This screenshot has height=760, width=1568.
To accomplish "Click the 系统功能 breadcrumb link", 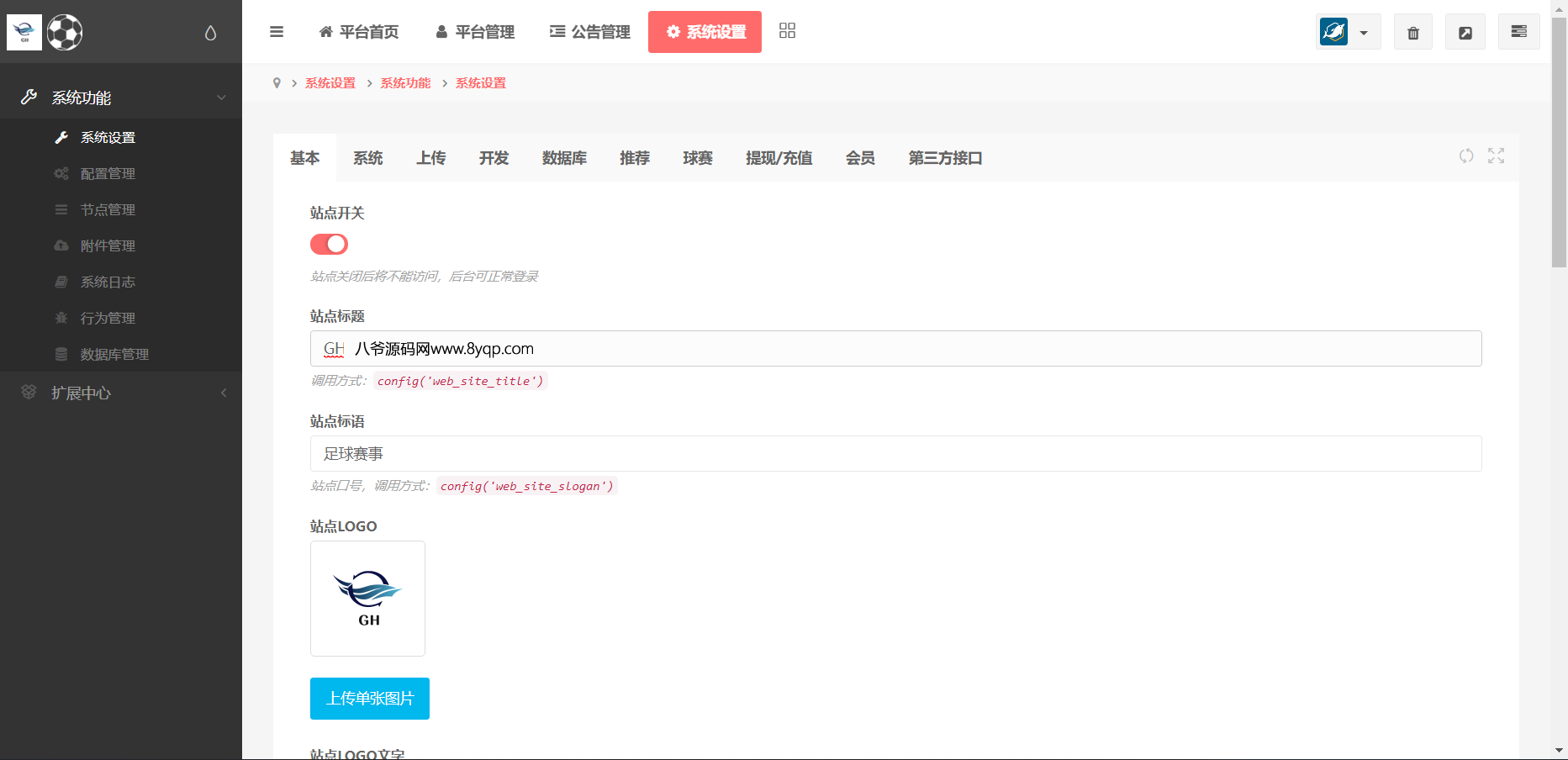I will click(405, 83).
